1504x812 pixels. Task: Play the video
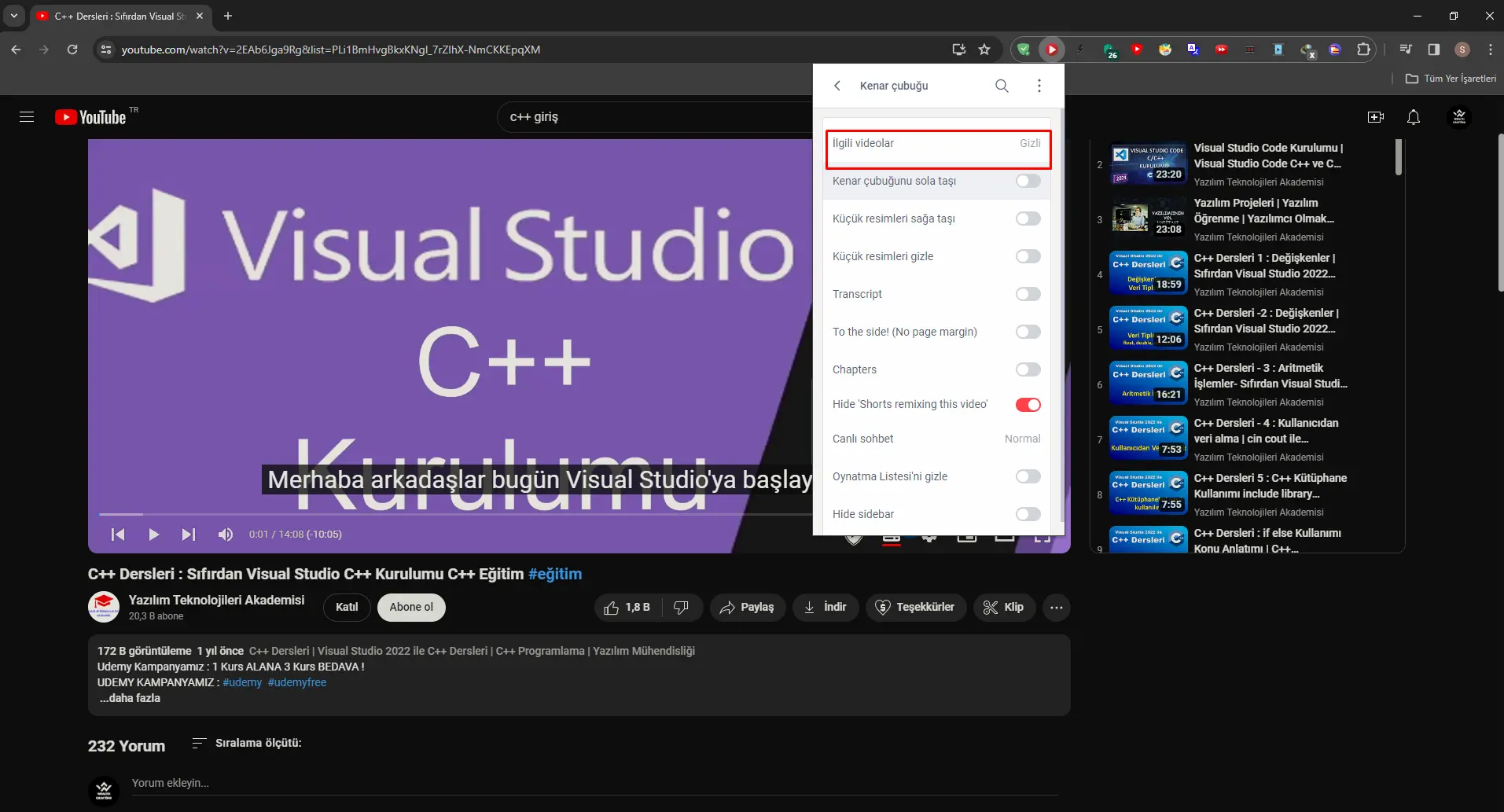click(x=153, y=535)
